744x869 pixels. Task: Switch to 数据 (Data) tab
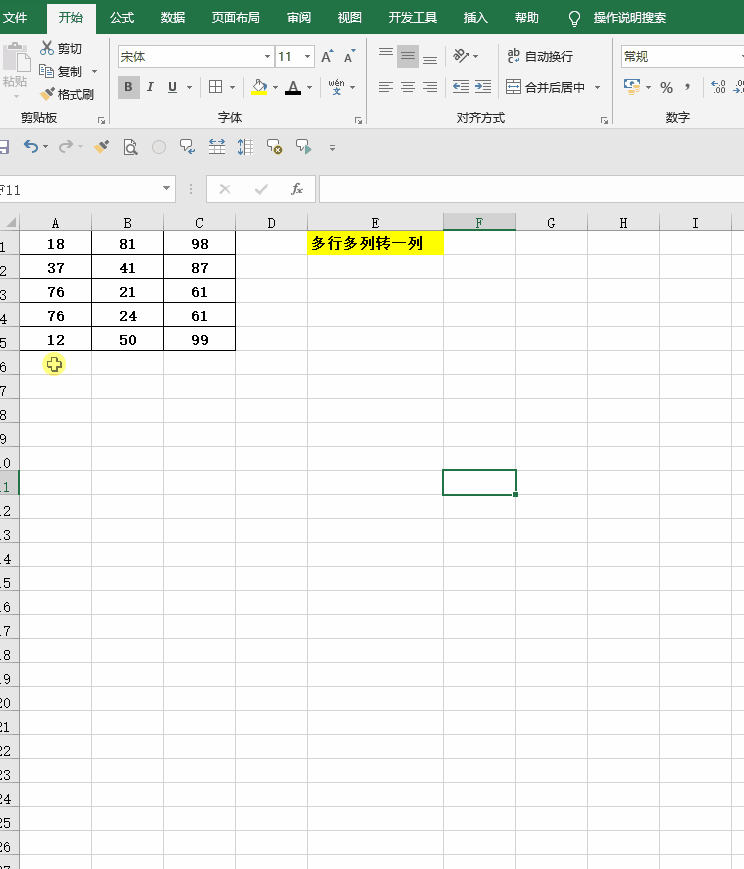173,18
